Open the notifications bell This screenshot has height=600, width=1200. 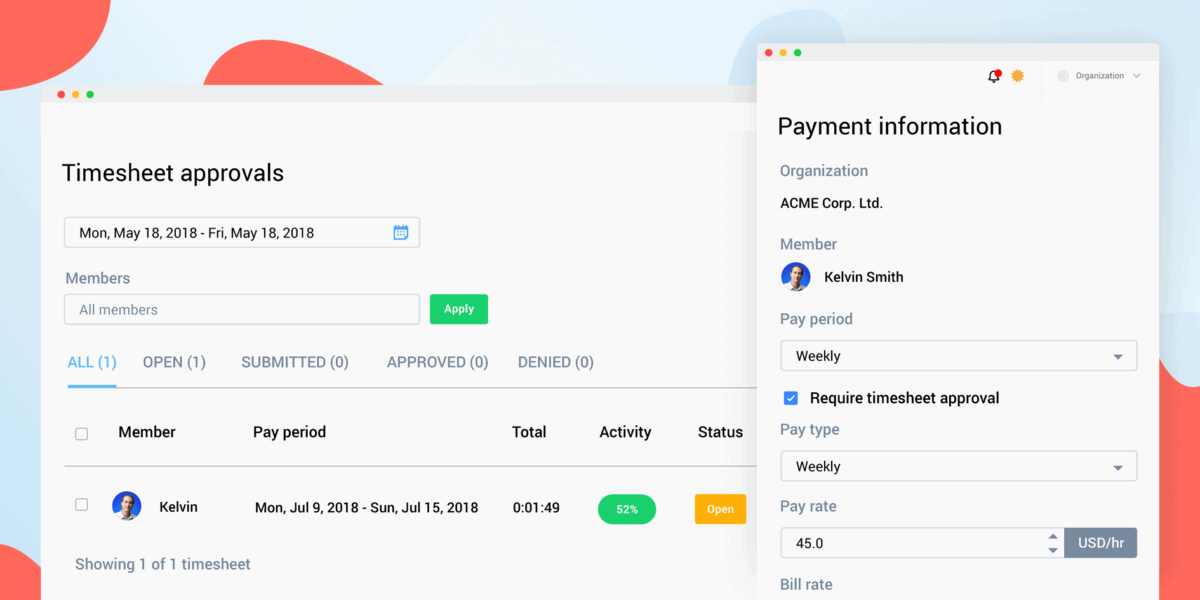click(x=993, y=75)
